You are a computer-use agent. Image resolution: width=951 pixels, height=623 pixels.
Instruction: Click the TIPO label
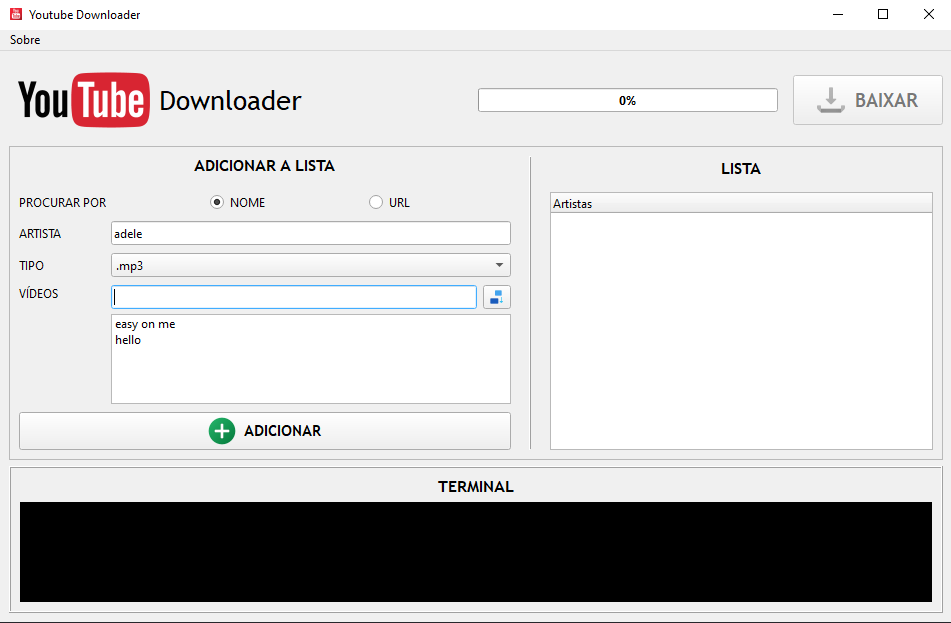click(32, 266)
